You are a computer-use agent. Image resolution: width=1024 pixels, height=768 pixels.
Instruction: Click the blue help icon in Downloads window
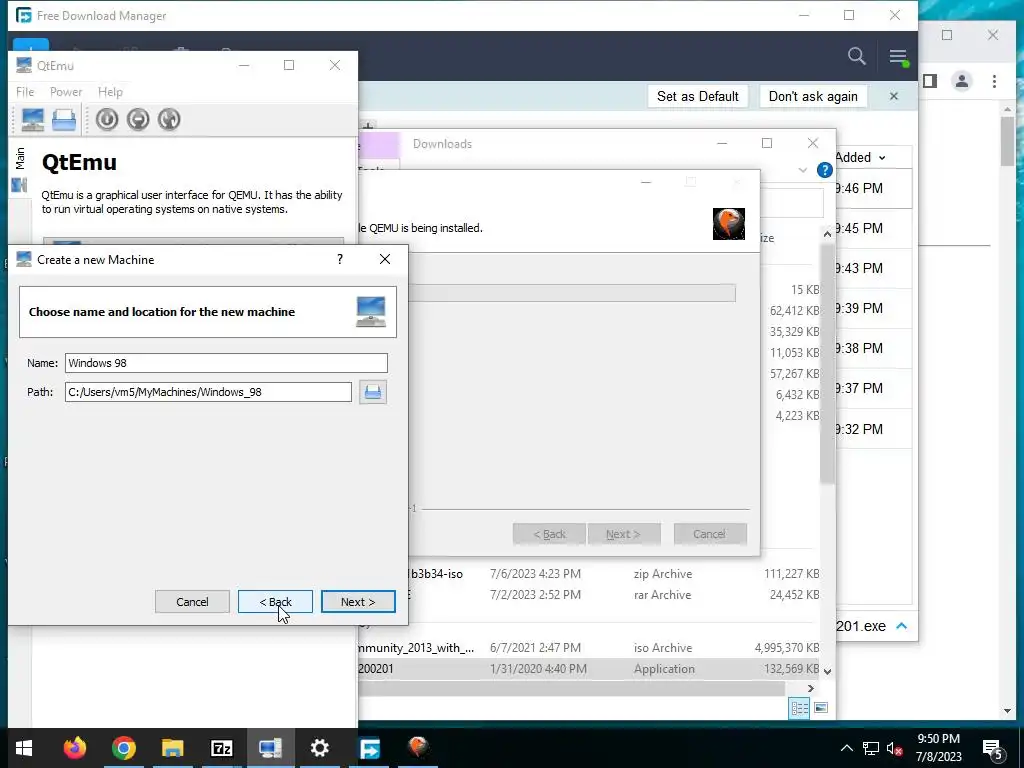pyautogui.click(x=825, y=170)
